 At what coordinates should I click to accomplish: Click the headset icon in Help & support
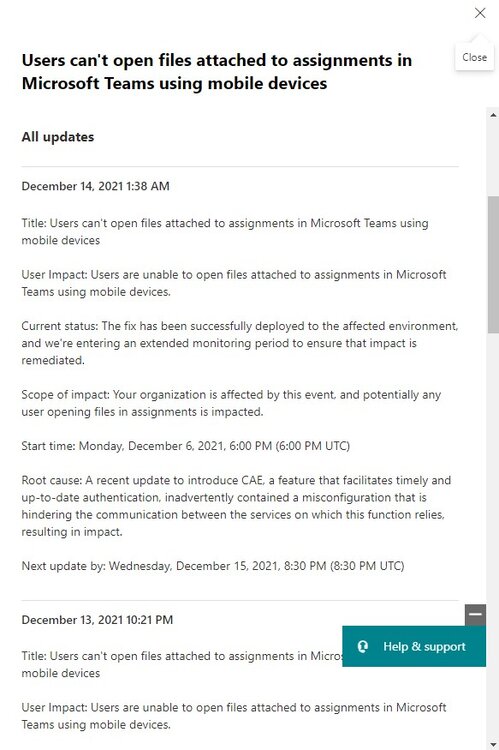[x=363, y=647]
